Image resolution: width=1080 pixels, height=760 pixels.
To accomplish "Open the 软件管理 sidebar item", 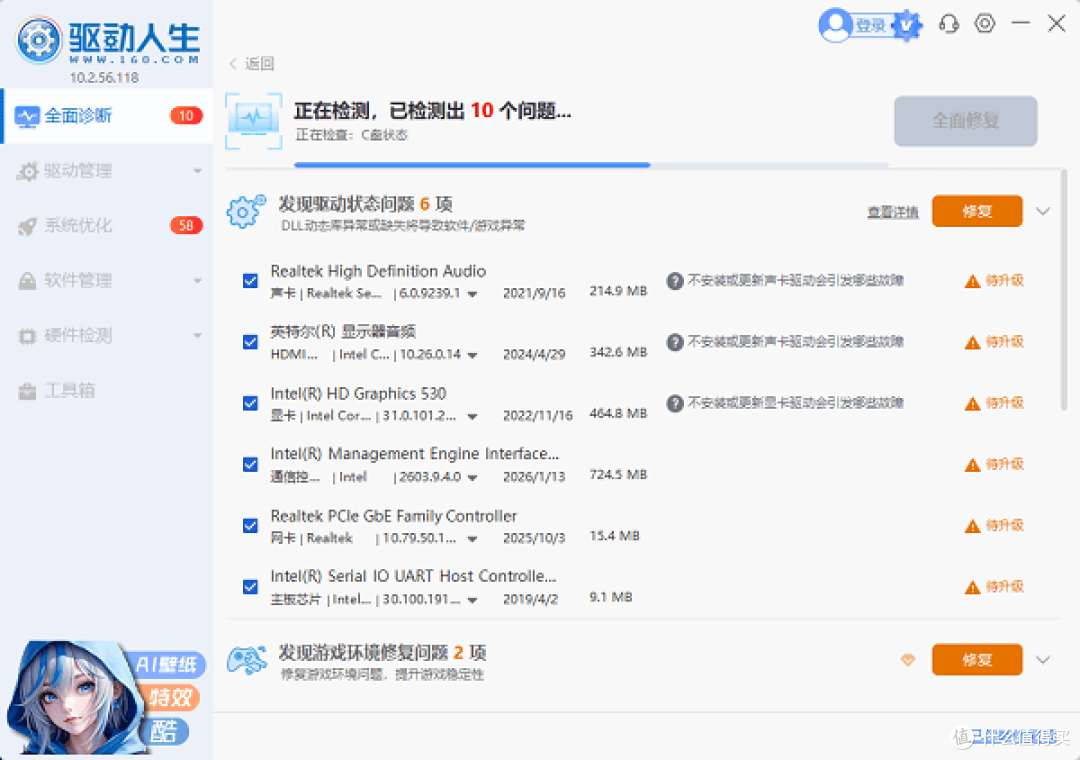I will pyautogui.click(x=107, y=281).
